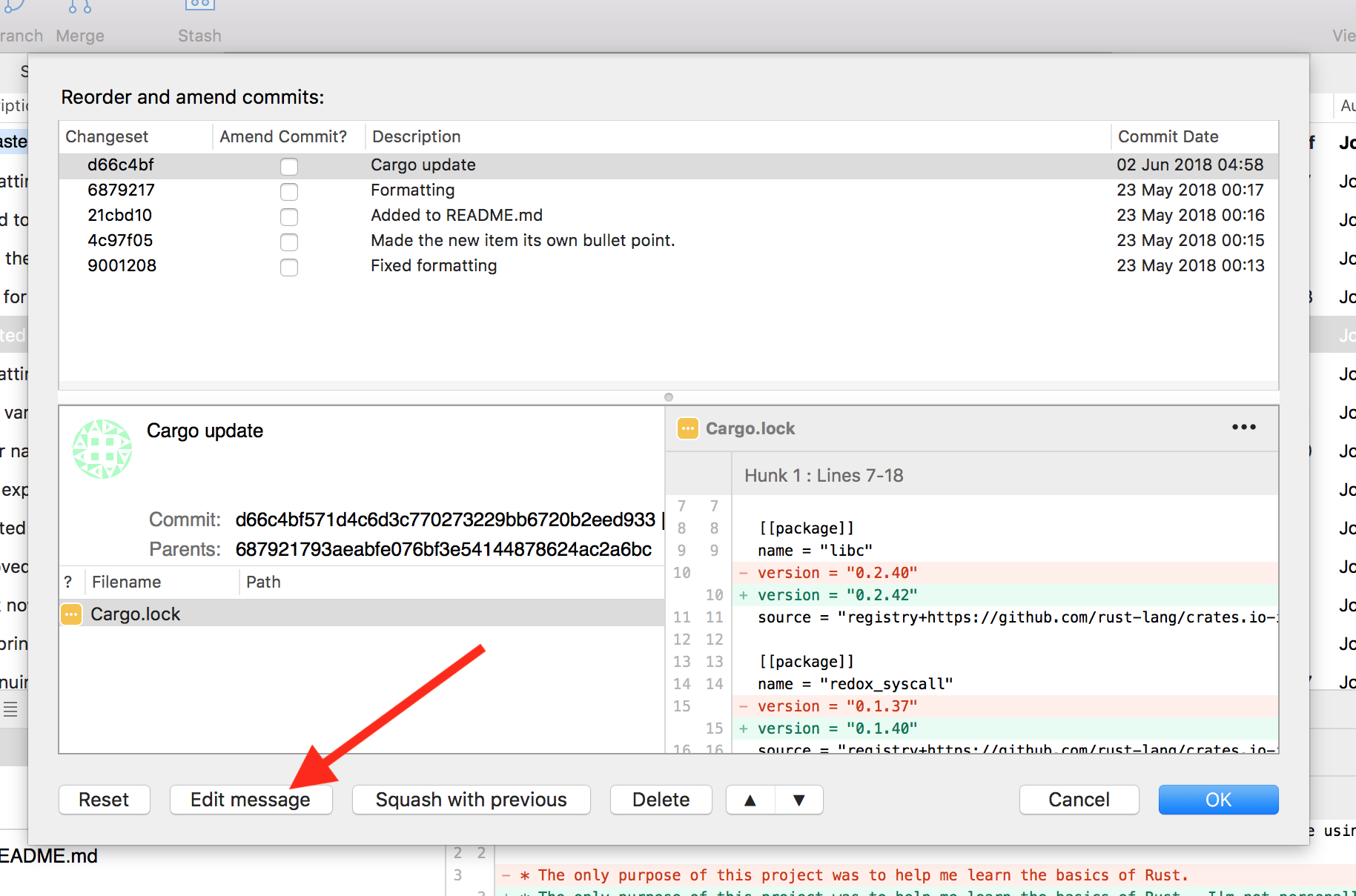Confirm the rebase with OK

tap(1218, 800)
